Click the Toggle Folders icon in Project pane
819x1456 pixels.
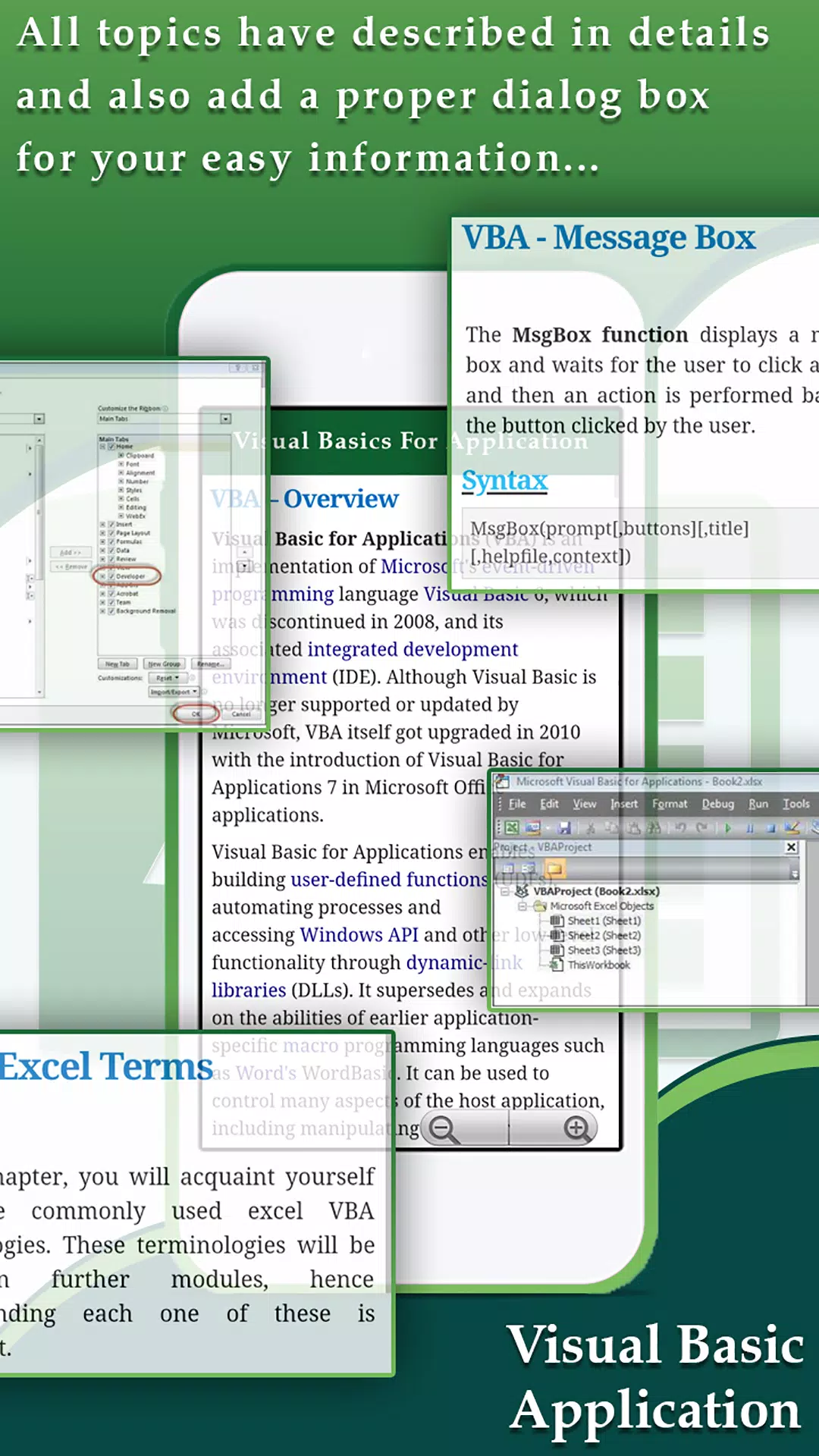click(554, 868)
